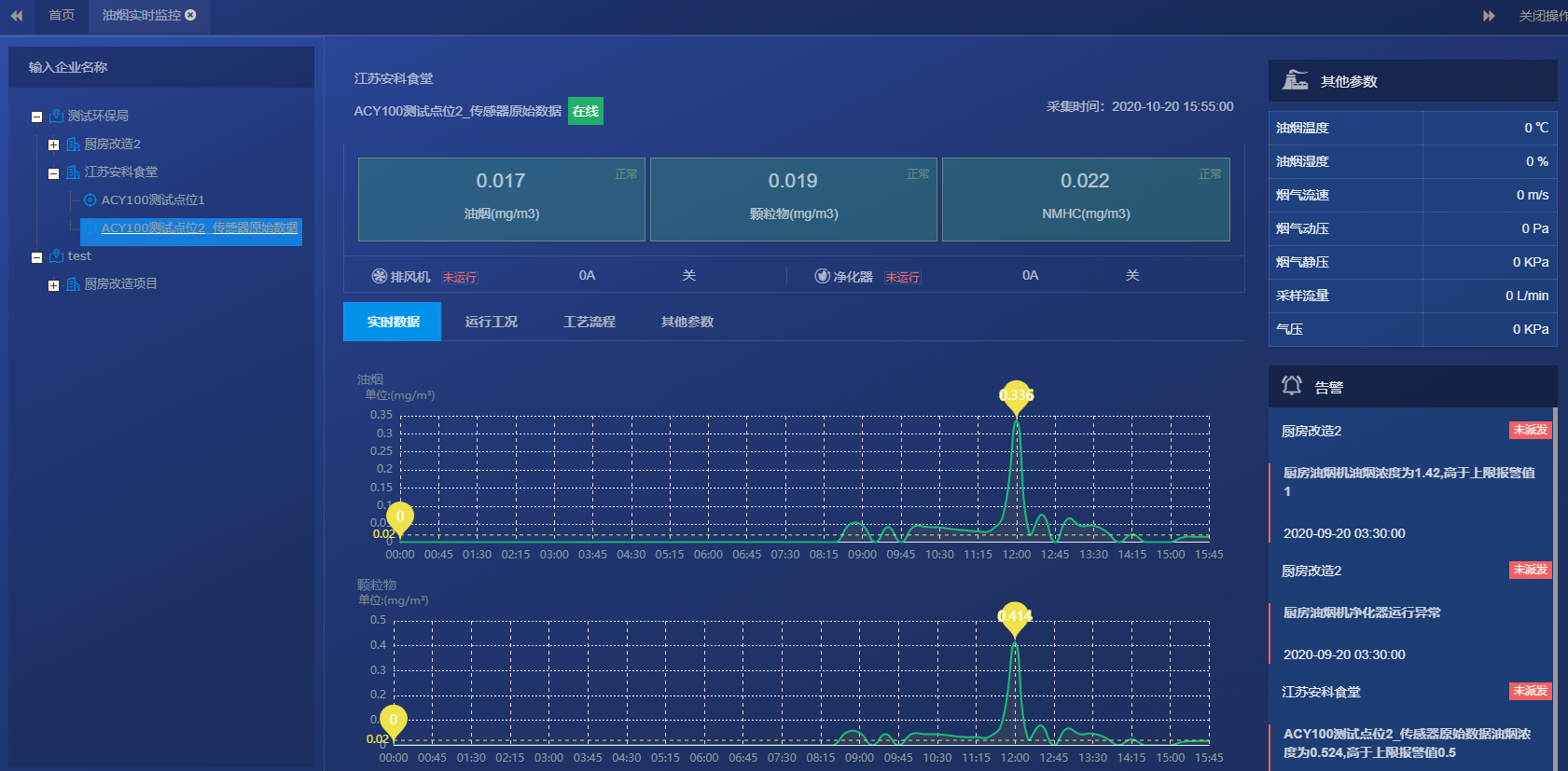Click the NMHC 0.022 value card
This screenshot has width=1568, height=771.
(1086, 200)
